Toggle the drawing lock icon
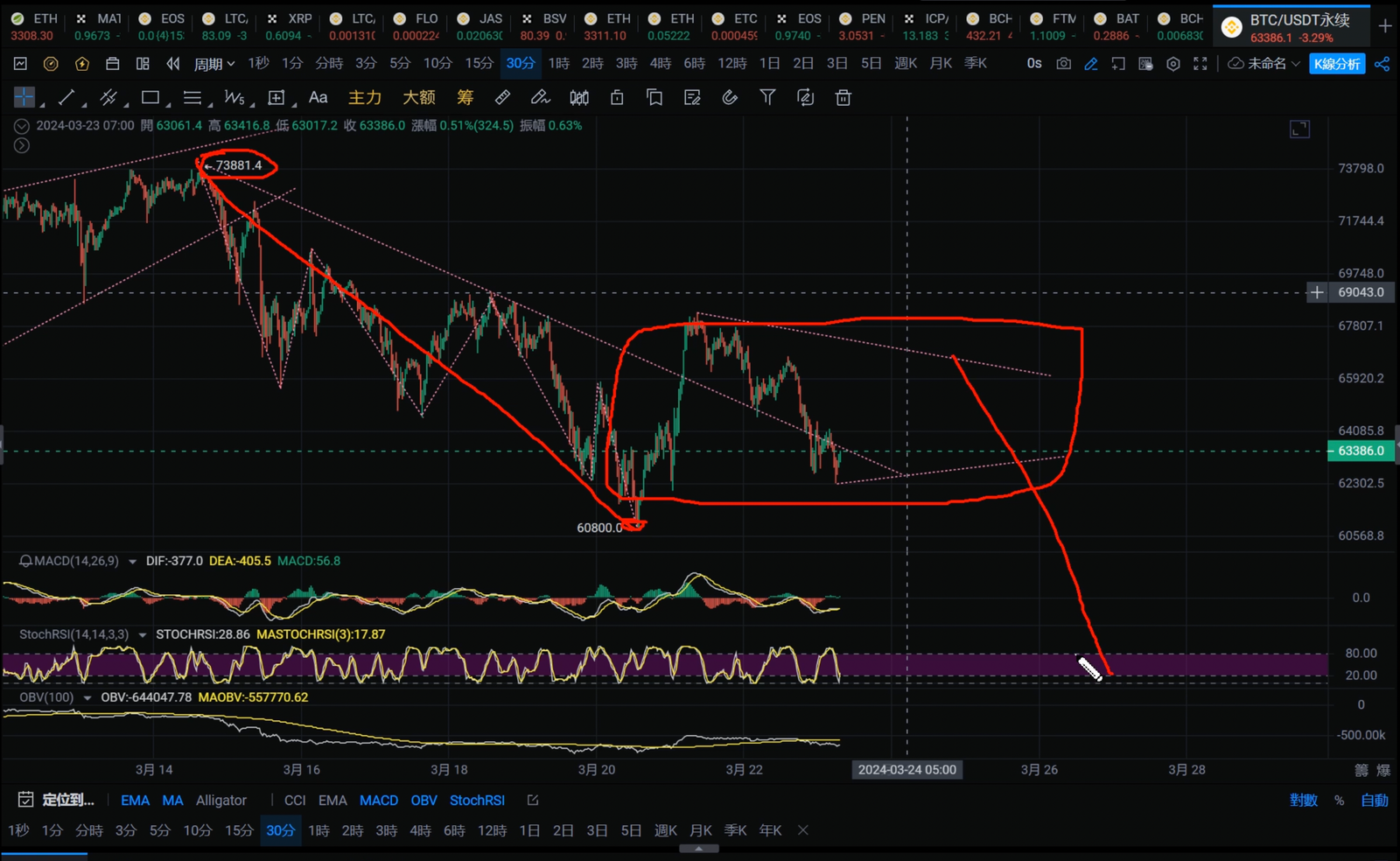The image size is (1400, 861). [617, 97]
